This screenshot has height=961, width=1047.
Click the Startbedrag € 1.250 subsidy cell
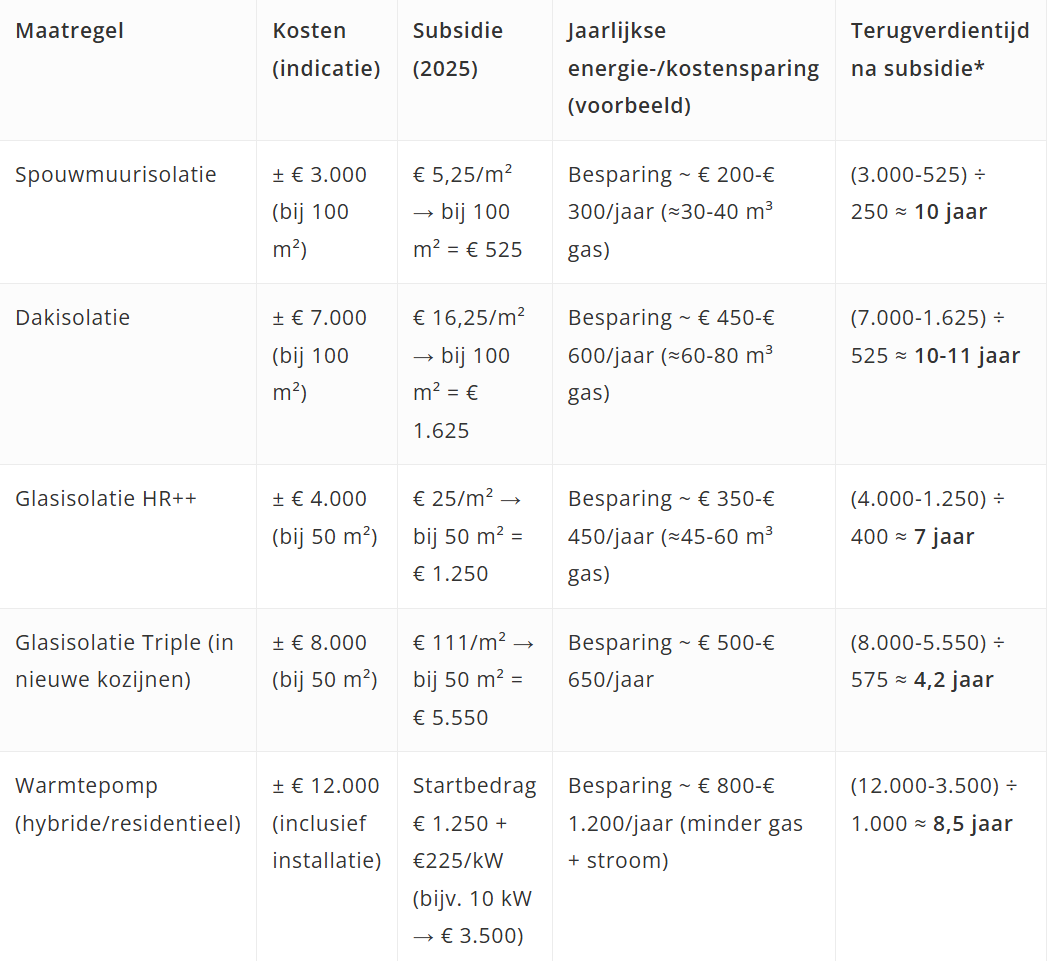[474, 860]
